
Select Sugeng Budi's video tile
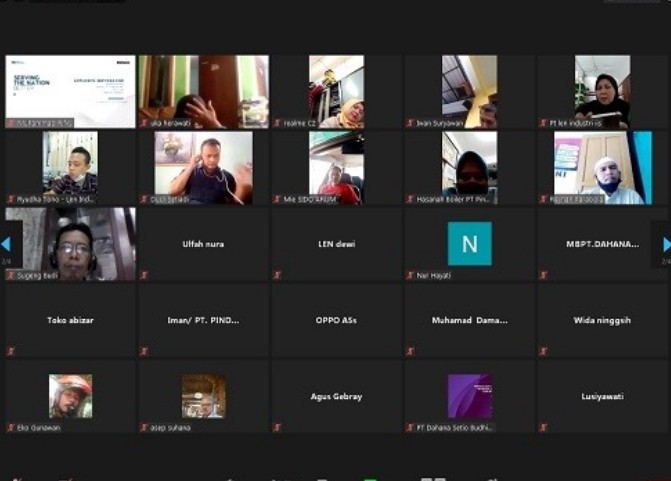click(x=70, y=244)
